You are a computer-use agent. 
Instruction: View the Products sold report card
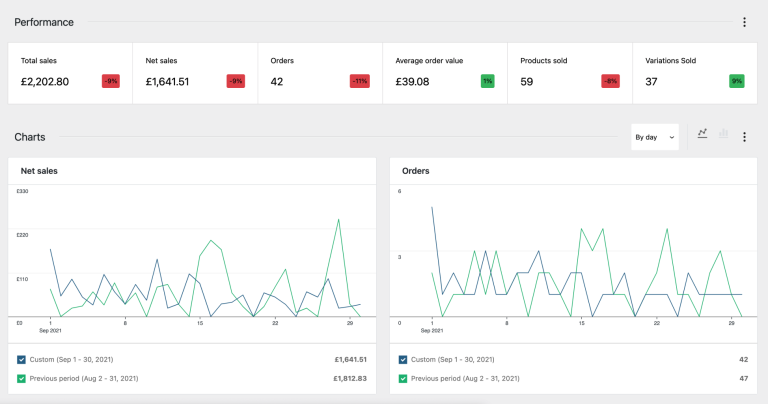(x=570, y=73)
